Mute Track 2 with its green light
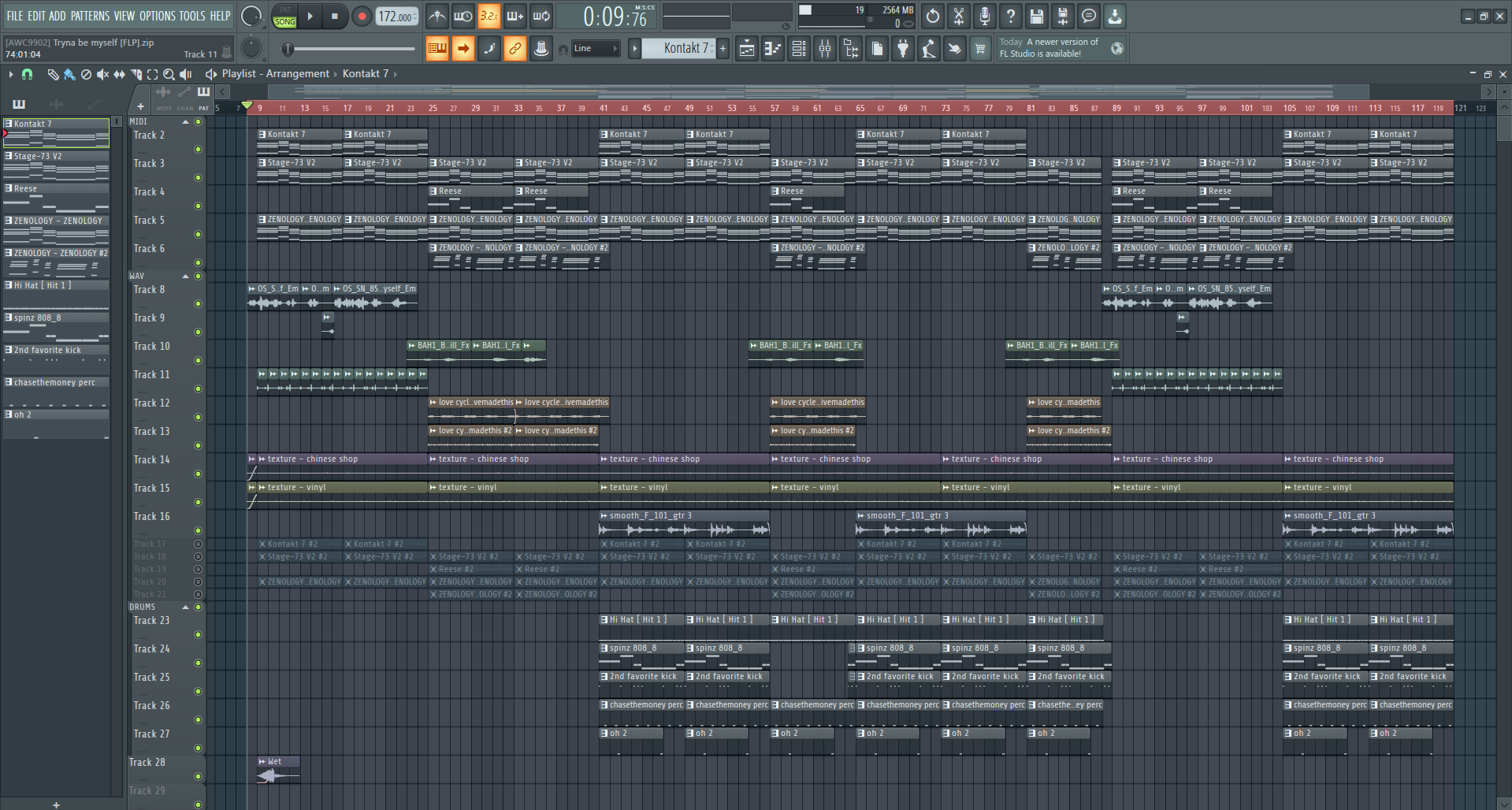Viewport: 1512px width, 810px height. click(x=199, y=150)
